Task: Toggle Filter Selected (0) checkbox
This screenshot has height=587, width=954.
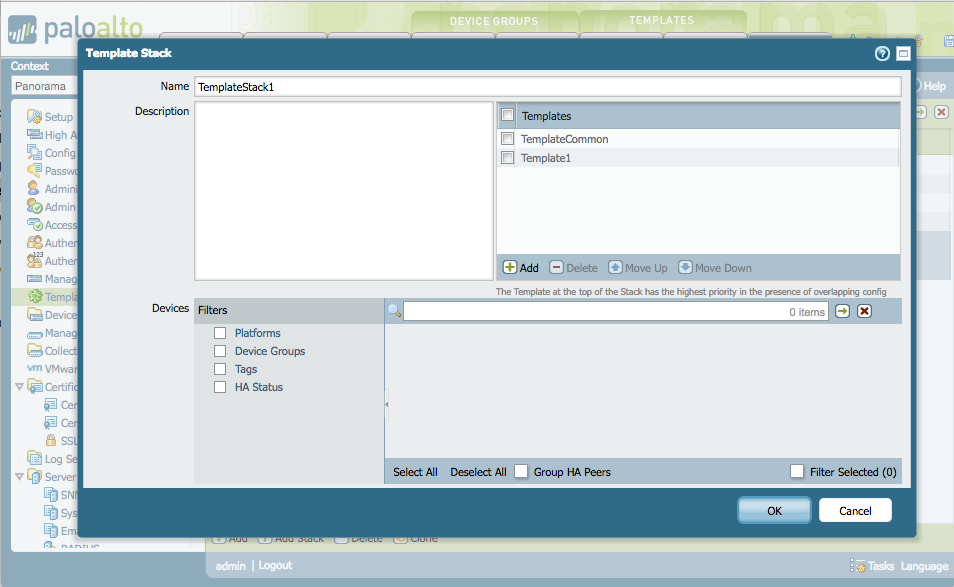Action: pos(796,471)
